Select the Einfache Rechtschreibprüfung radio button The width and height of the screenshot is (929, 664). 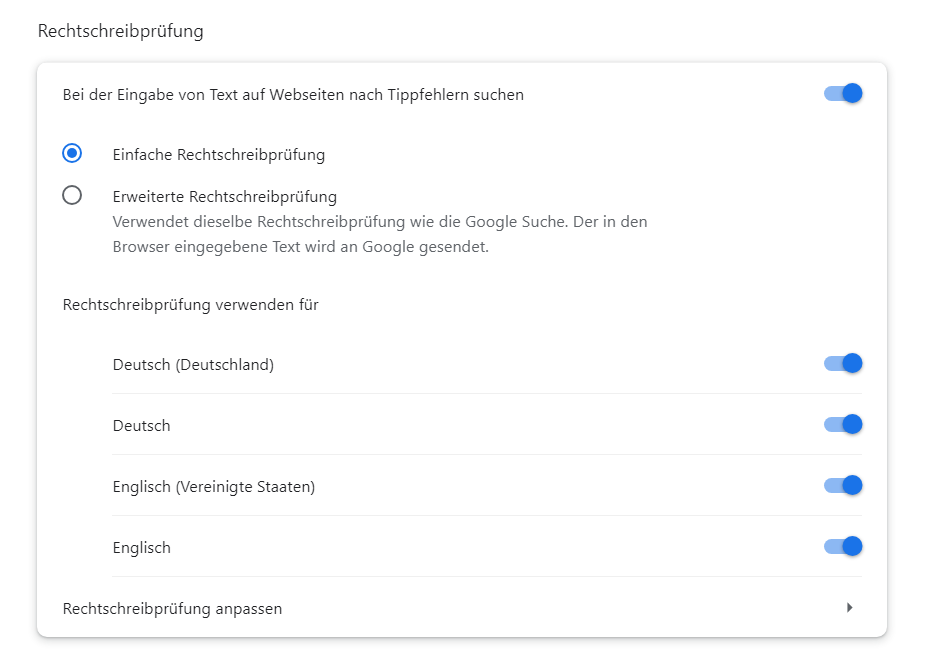pyautogui.click(x=72, y=153)
